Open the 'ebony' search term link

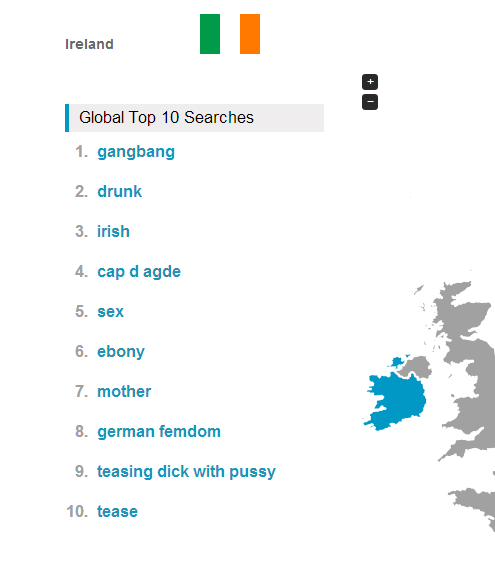pos(121,352)
